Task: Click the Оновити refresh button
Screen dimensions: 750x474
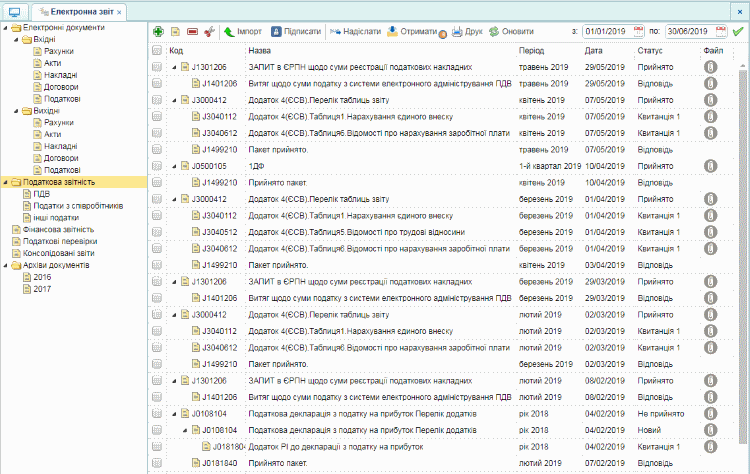Action: (x=511, y=32)
